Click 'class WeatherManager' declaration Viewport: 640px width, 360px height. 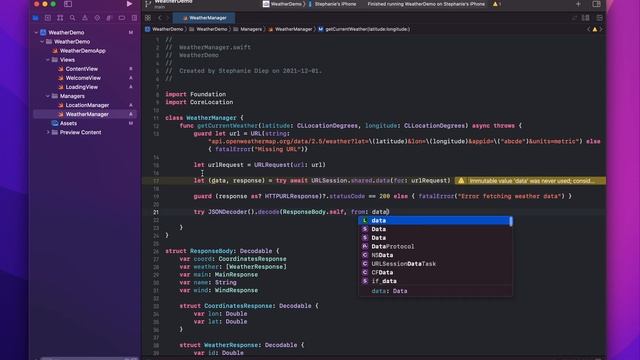click(204, 118)
